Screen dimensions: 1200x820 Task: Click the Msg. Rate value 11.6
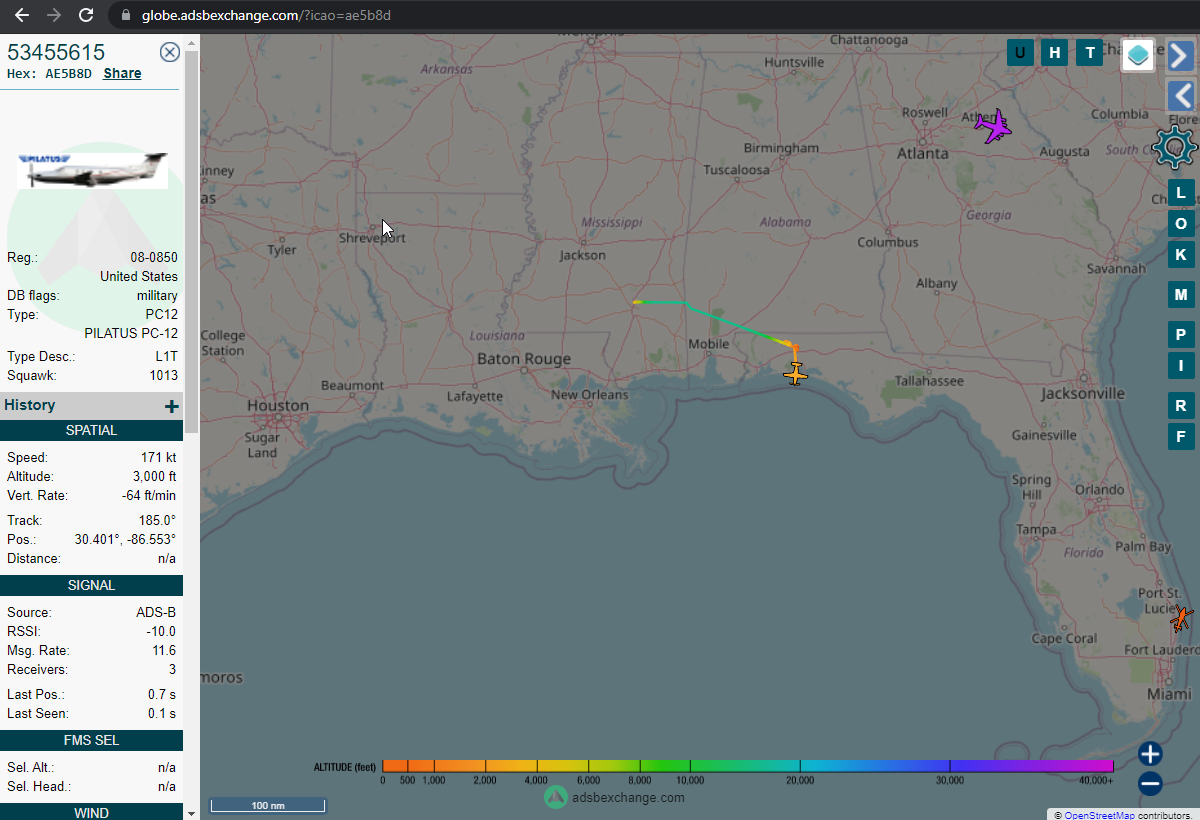tap(164, 651)
